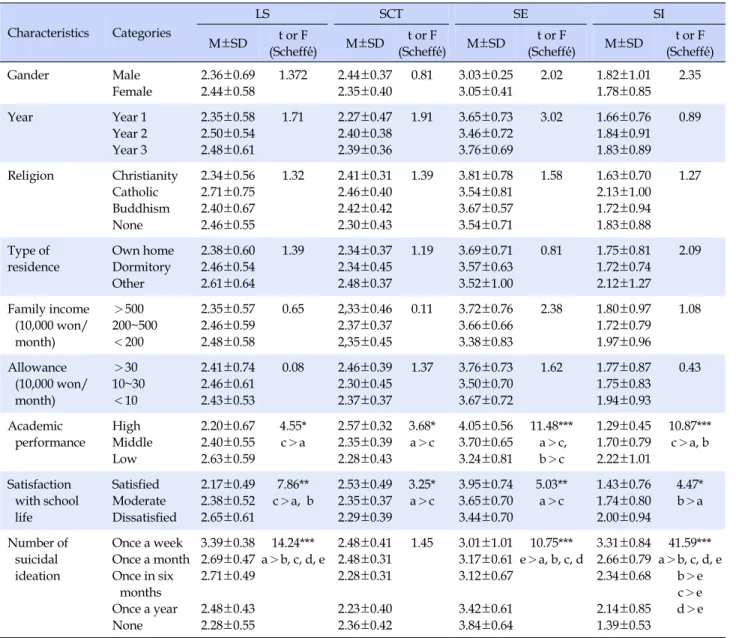
Task: Click the 'M±SD' subheader under LS
Action: coord(228,43)
